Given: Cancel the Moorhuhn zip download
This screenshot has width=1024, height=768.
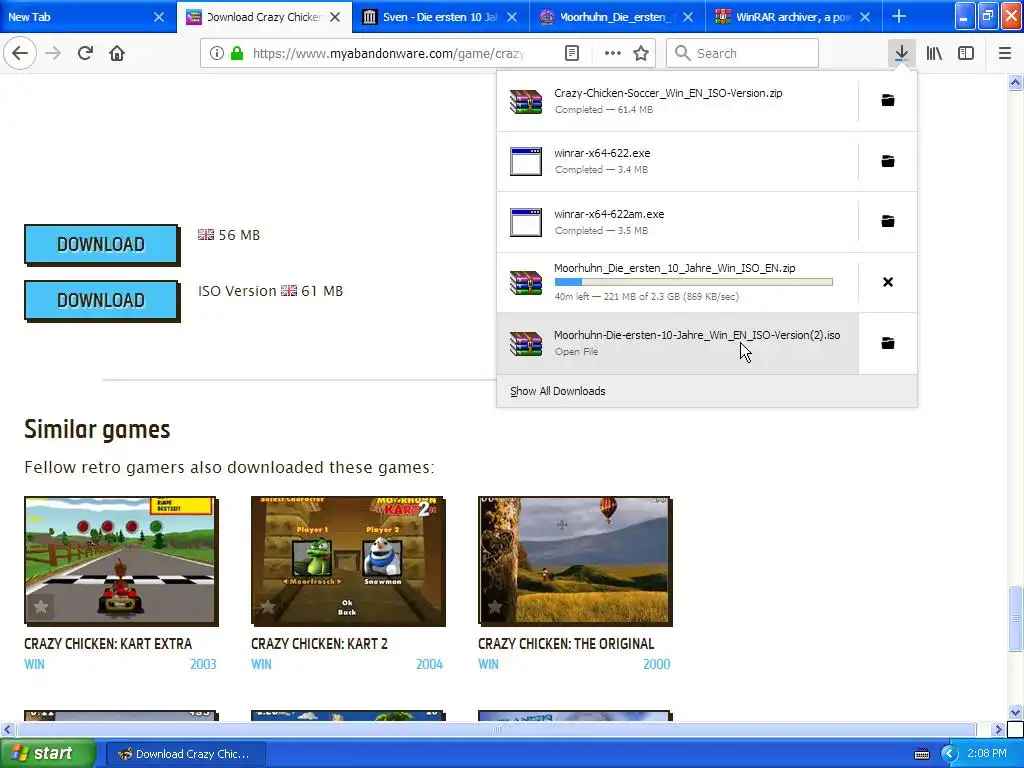Looking at the screenshot, I should click(x=888, y=282).
